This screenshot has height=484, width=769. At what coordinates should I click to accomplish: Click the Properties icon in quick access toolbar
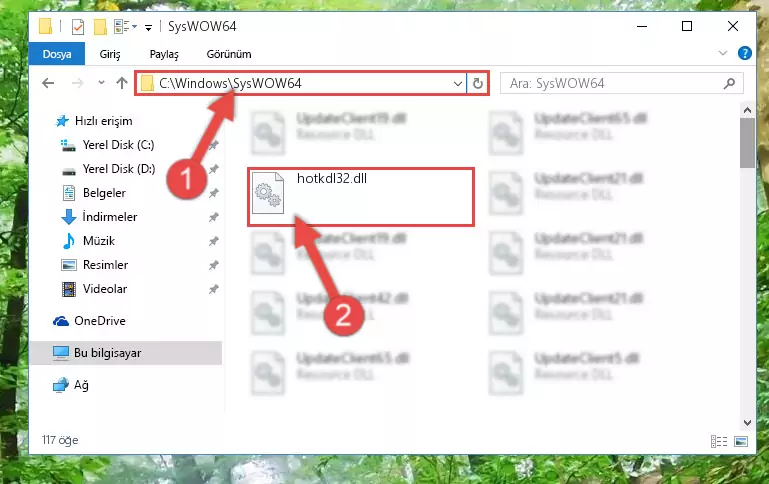77,26
